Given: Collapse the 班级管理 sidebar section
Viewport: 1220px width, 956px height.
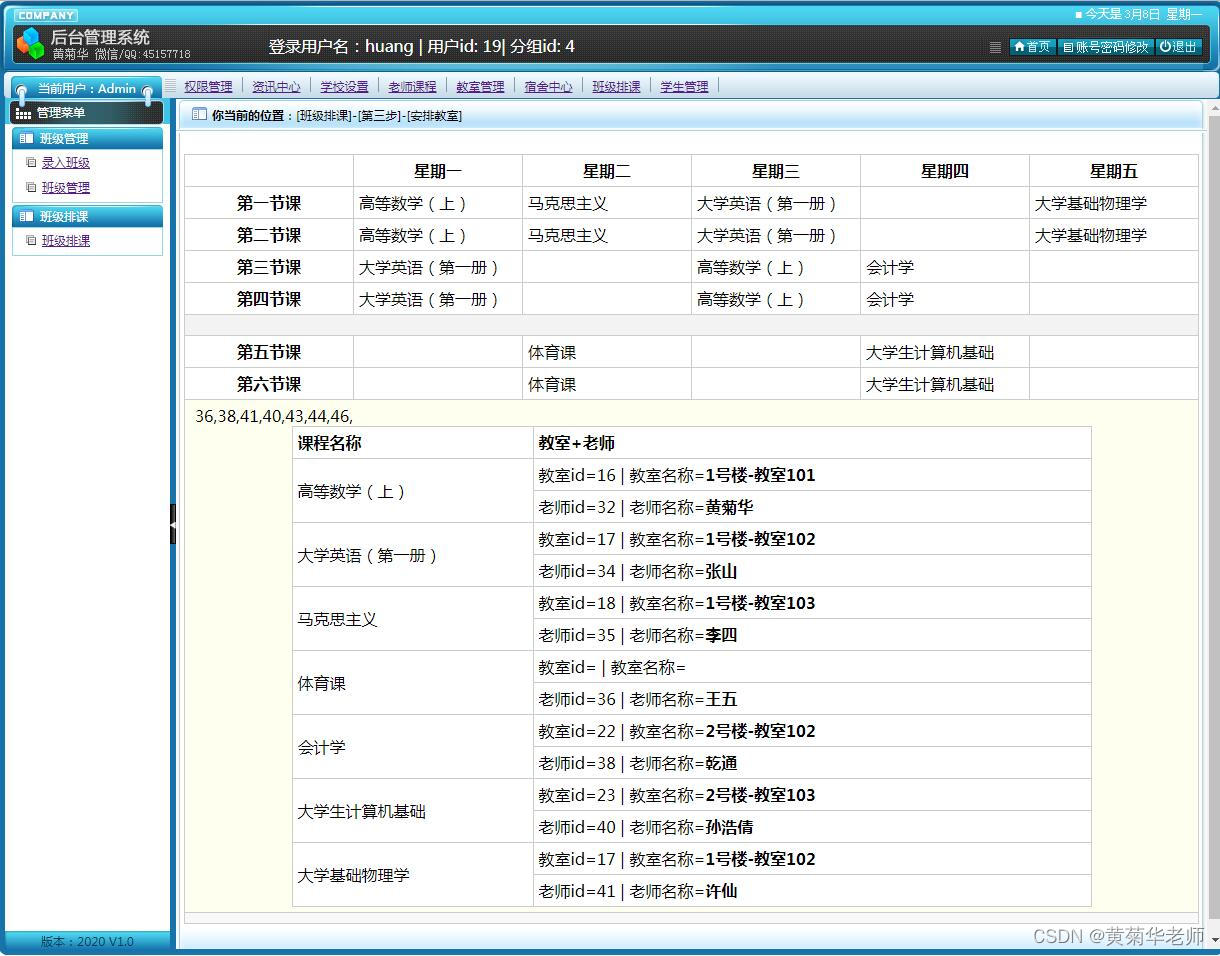Looking at the screenshot, I should (87, 138).
